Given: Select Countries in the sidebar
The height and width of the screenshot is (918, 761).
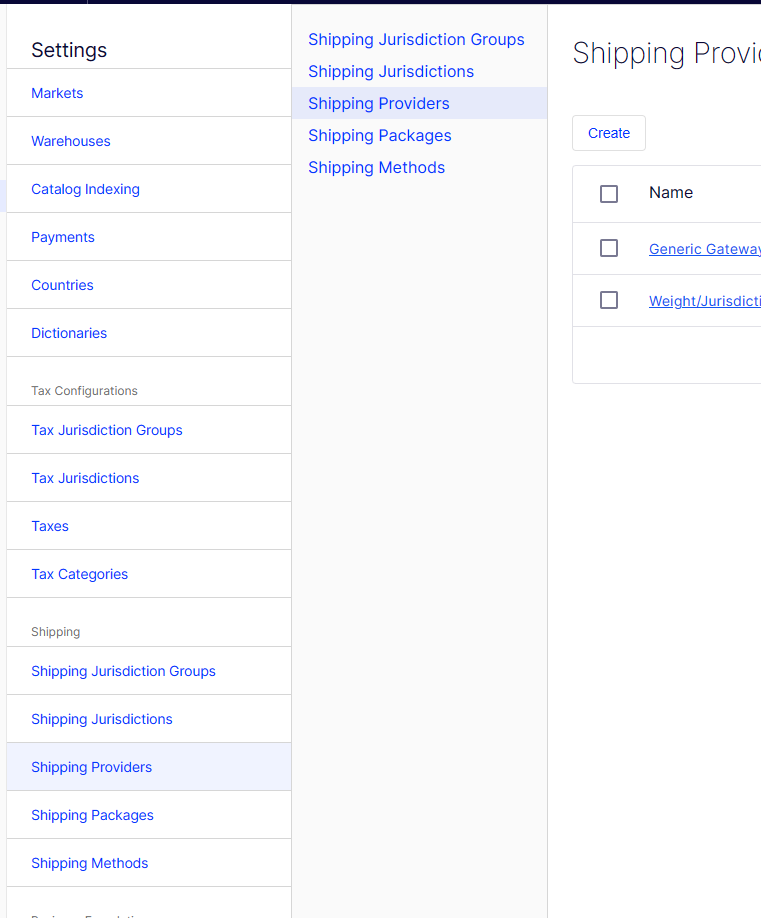Looking at the screenshot, I should tap(62, 285).
